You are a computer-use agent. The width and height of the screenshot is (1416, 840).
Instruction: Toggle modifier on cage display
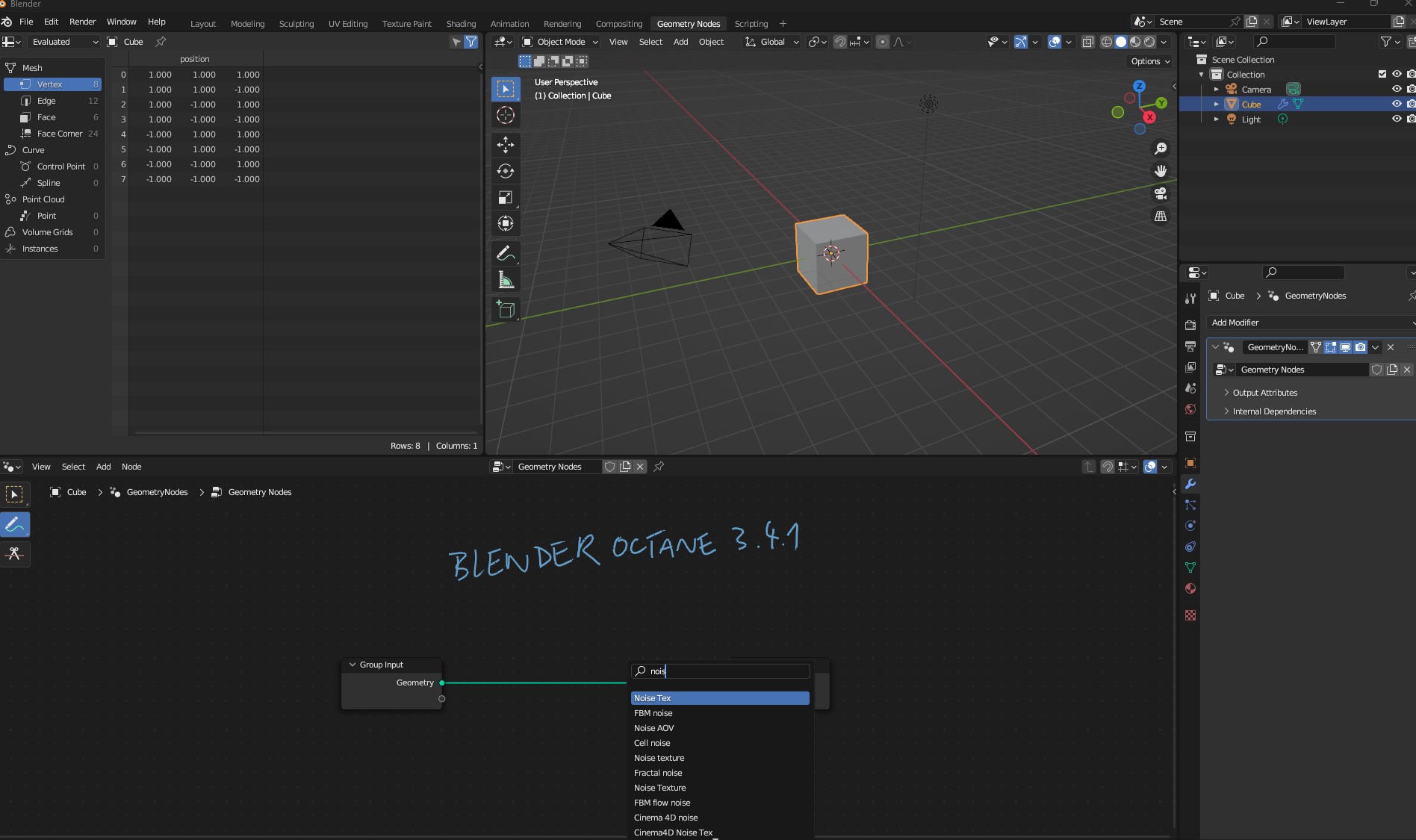[1316, 347]
